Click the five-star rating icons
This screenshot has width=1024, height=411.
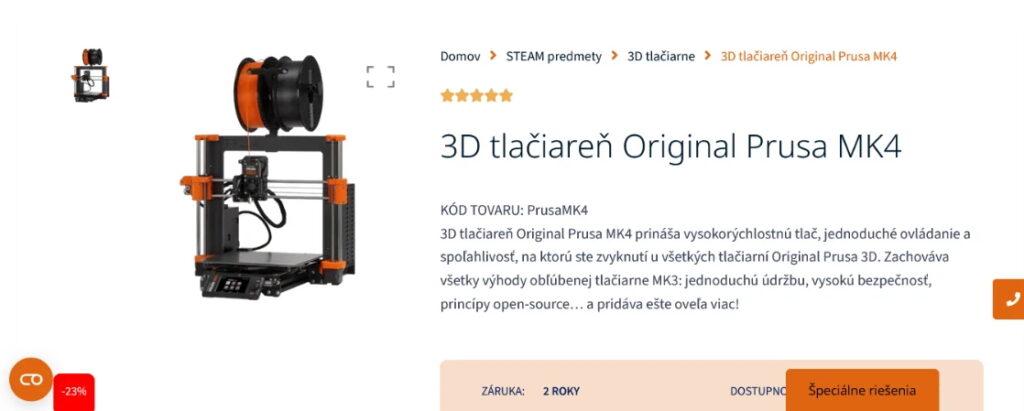coord(476,96)
